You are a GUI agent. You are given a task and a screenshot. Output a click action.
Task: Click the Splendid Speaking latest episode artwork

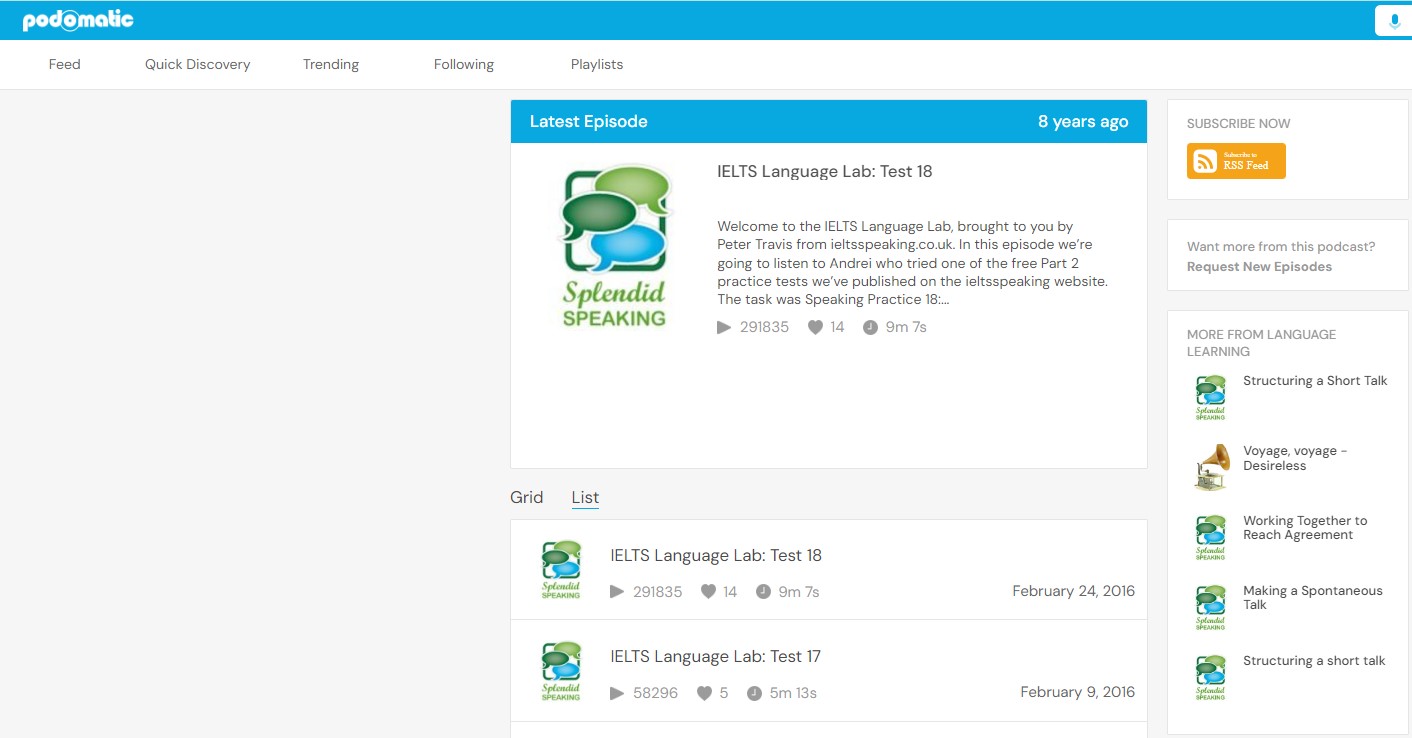[x=613, y=247]
